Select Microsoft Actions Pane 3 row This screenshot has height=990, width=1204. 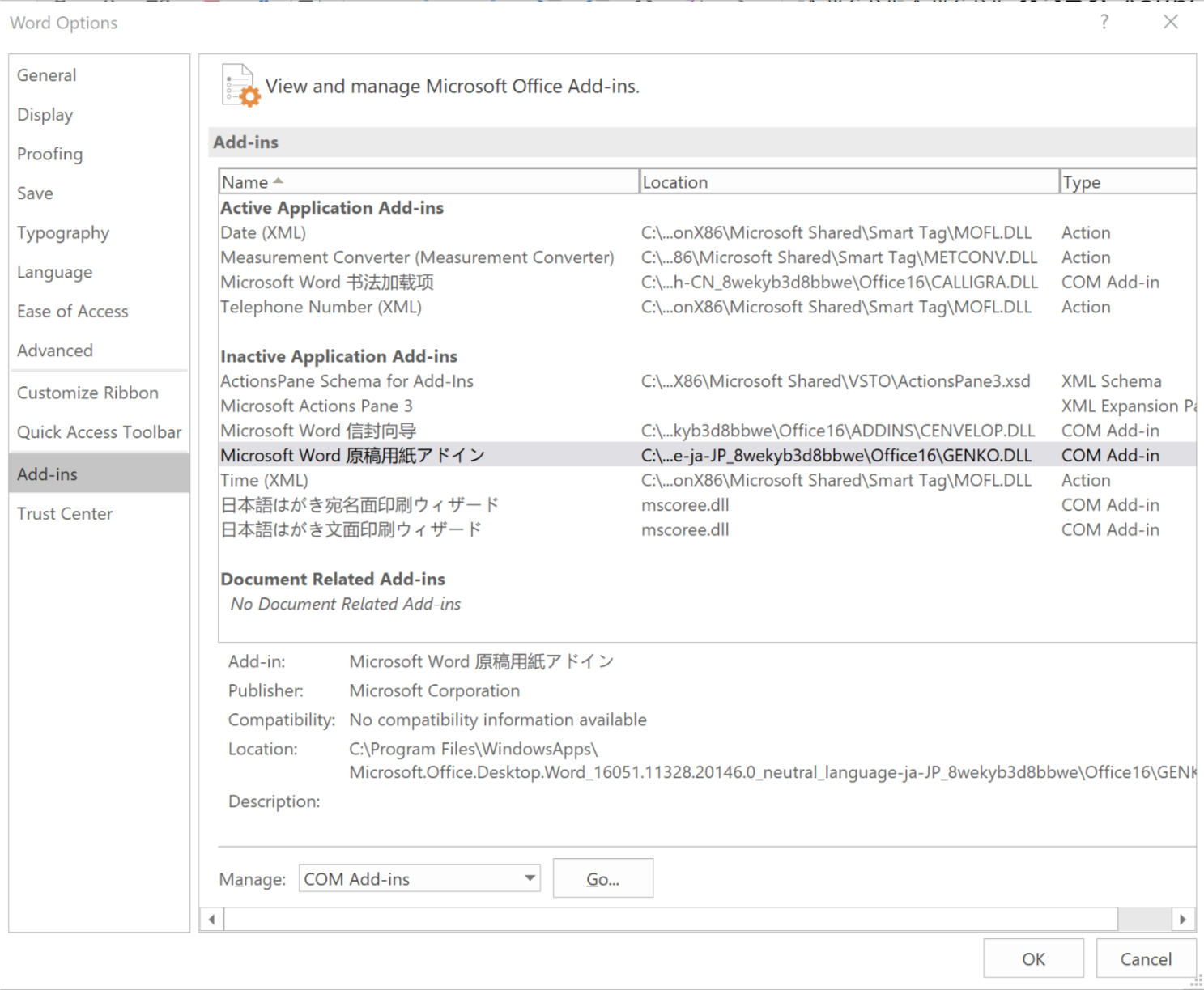point(708,406)
